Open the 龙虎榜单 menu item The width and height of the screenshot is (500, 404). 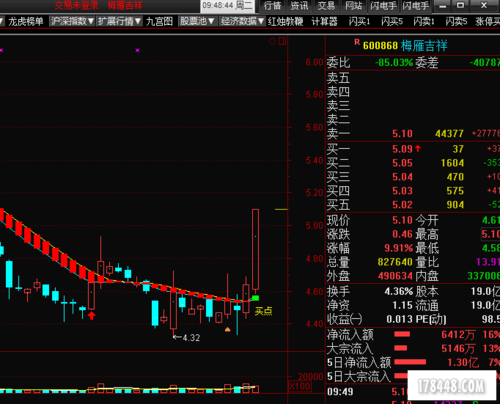coord(26,22)
